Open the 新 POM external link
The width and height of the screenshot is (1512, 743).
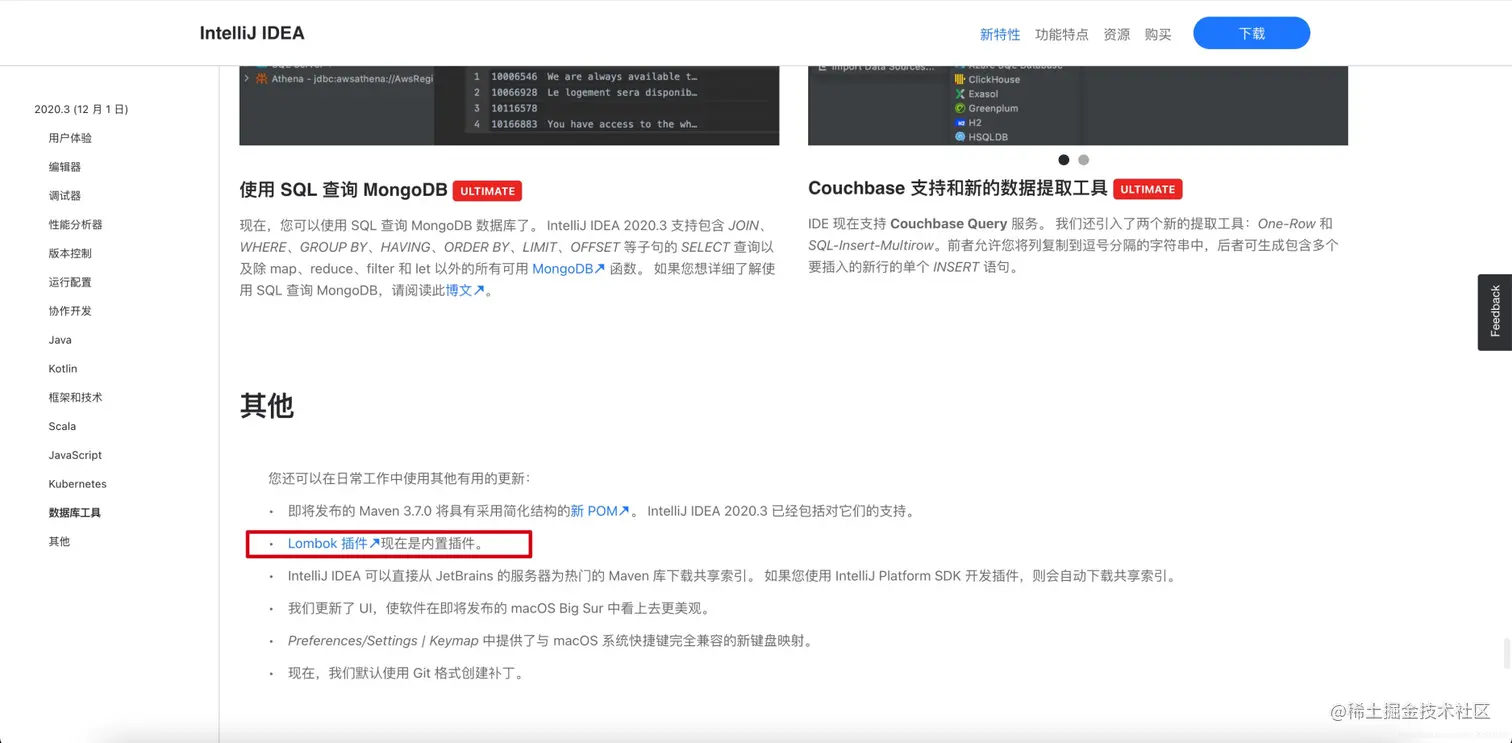tap(600, 511)
